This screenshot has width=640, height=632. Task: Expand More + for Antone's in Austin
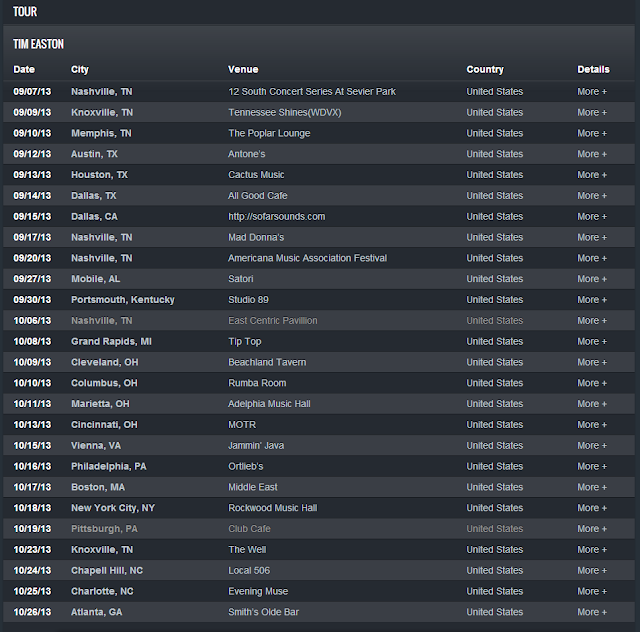tap(592, 154)
